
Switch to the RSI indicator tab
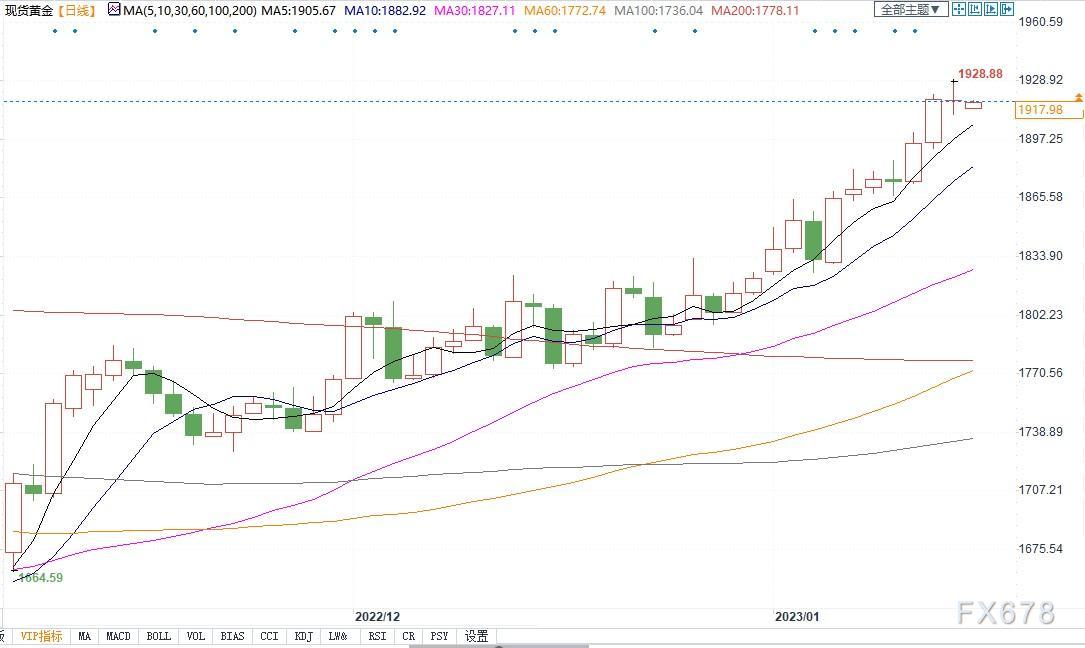(377, 636)
